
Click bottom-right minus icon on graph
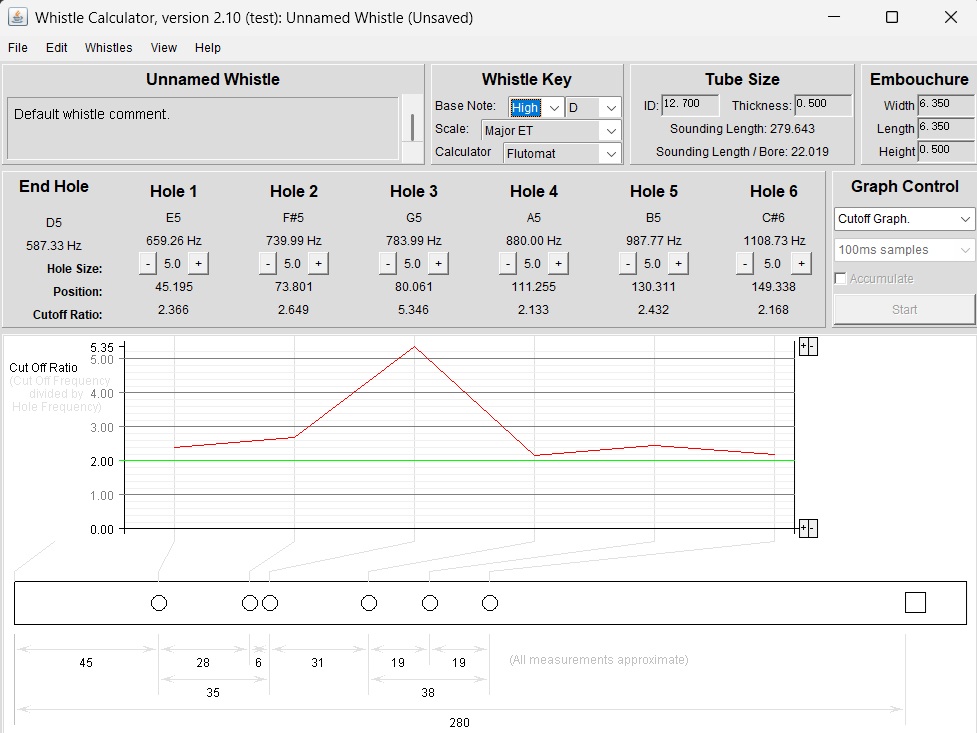tap(812, 528)
